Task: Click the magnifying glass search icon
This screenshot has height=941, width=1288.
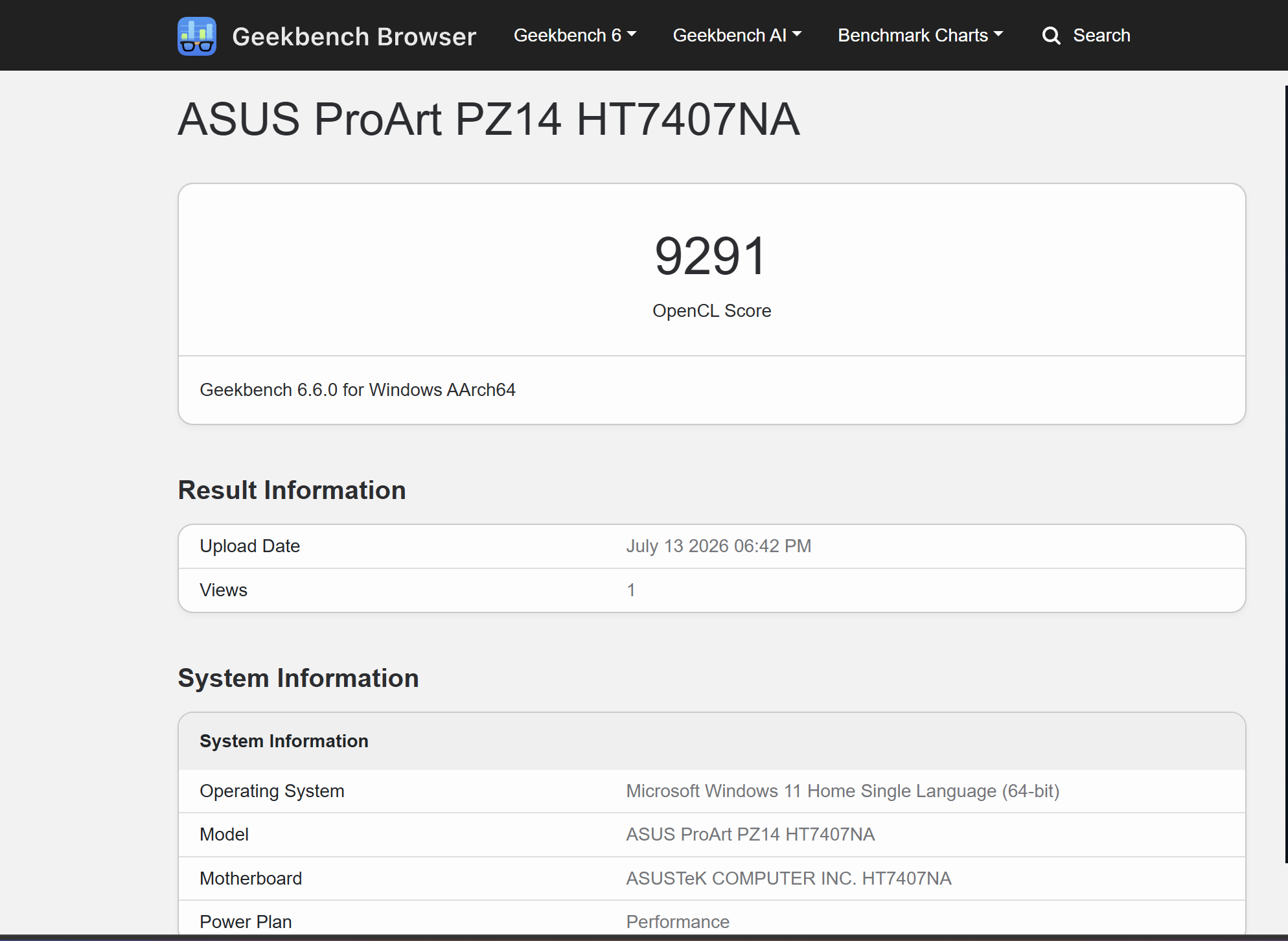Action: coord(1051,36)
